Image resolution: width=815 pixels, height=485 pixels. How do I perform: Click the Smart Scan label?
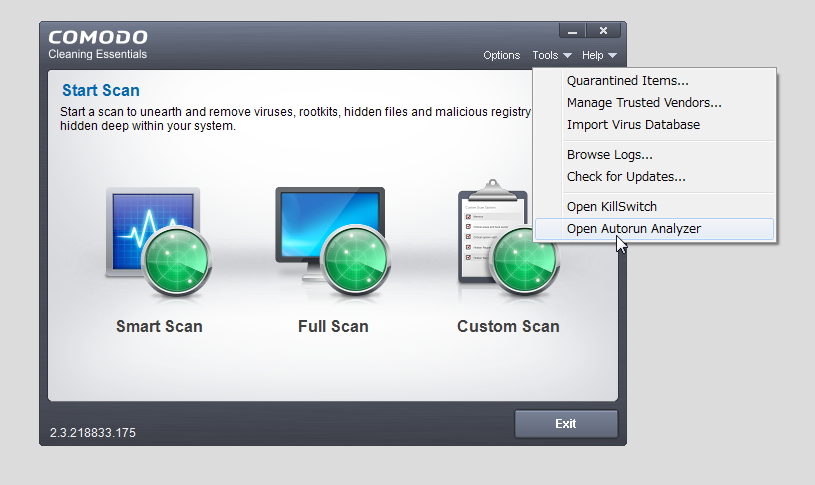pos(159,326)
